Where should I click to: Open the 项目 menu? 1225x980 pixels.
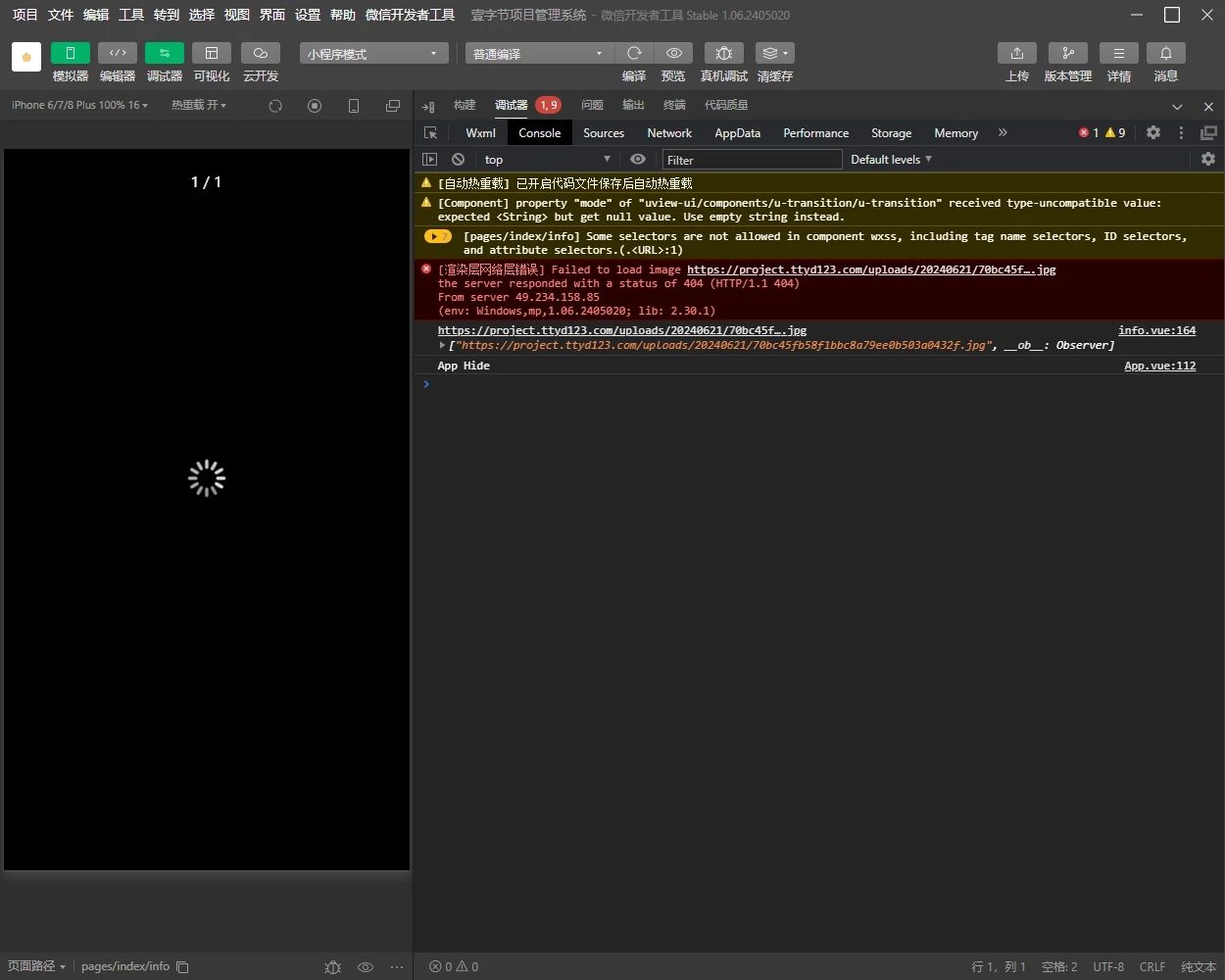24,15
